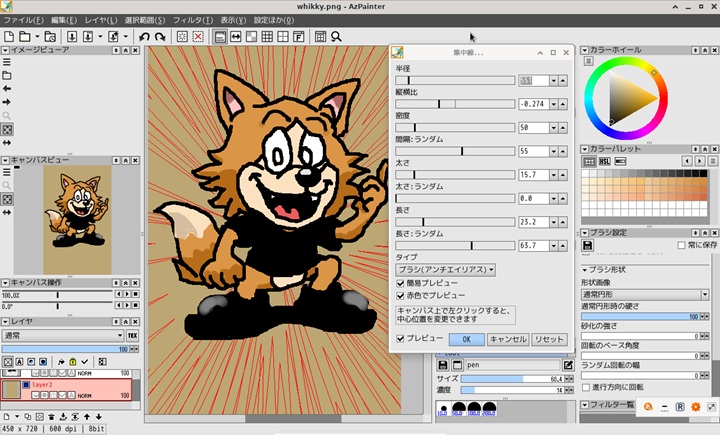Click the magnifier icon in main toolbar
Image resolution: width=720 pixels, height=435 pixels.
tap(336, 36)
